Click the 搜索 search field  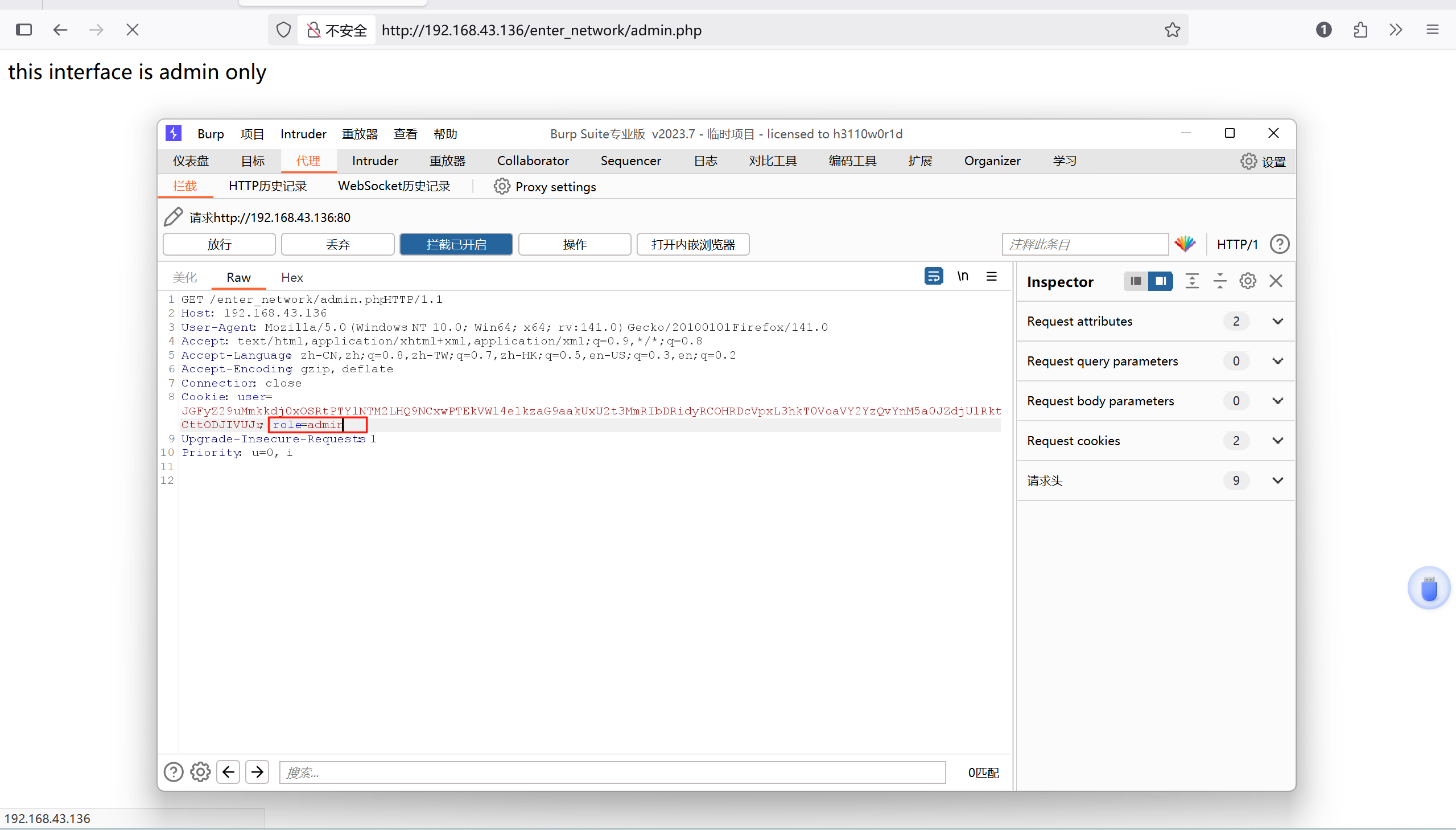(x=612, y=772)
